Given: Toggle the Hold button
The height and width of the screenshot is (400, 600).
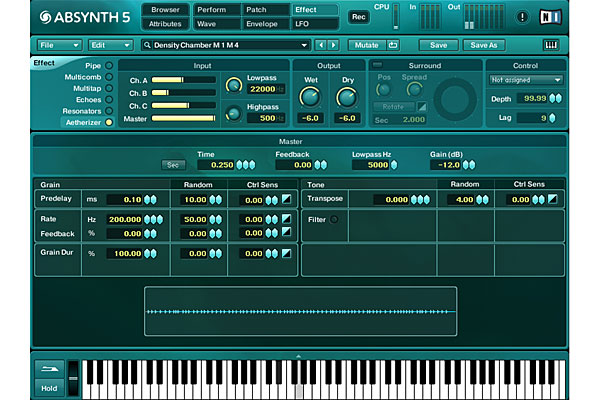Looking at the screenshot, I should coord(49,388).
